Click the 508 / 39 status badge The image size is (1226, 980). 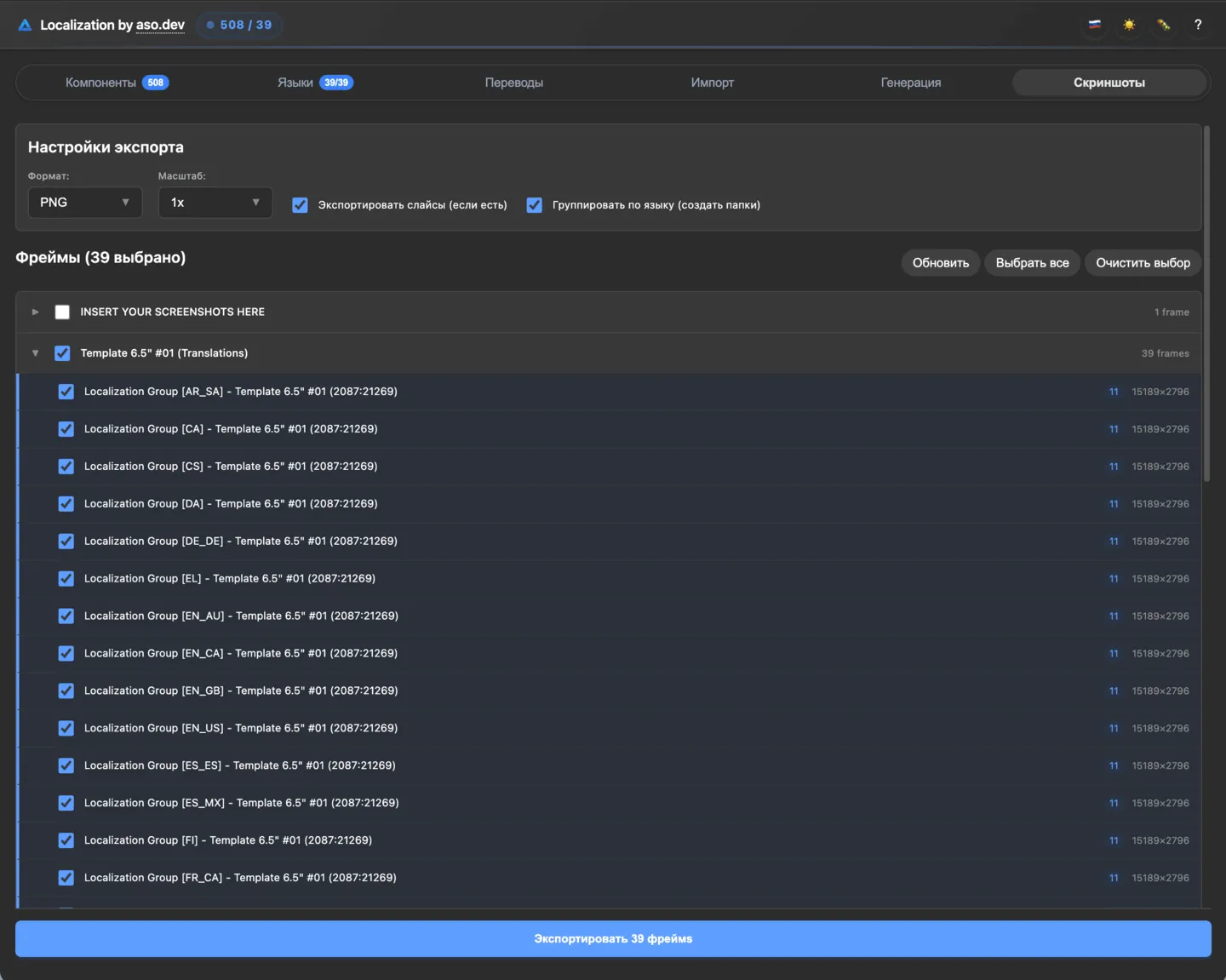pyautogui.click(x=239, y=25)
